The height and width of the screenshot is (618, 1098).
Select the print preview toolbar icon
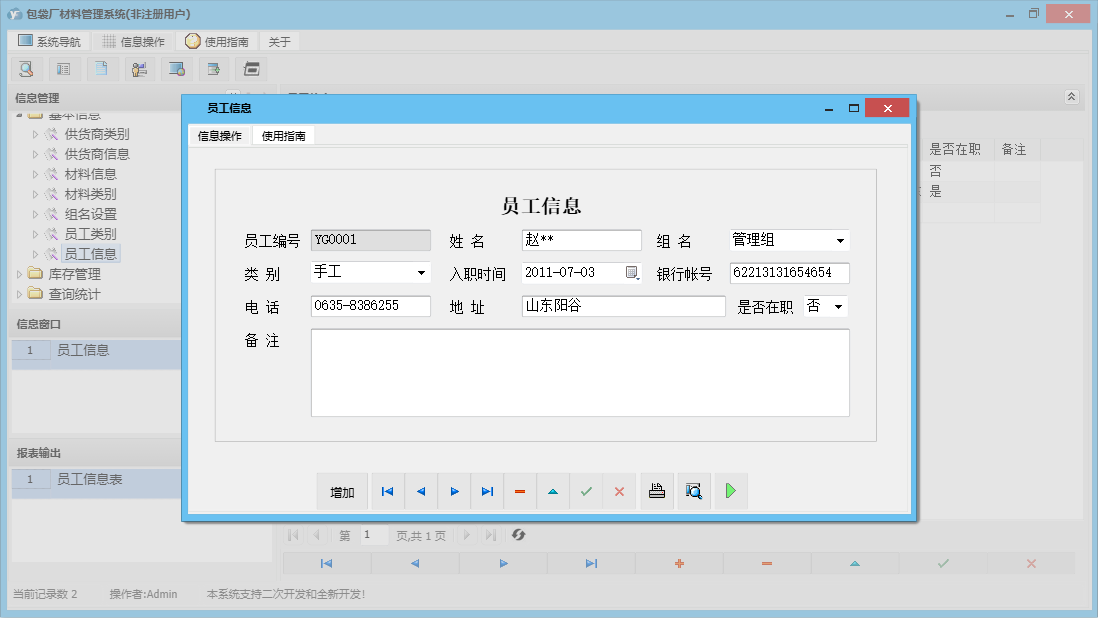26,68
